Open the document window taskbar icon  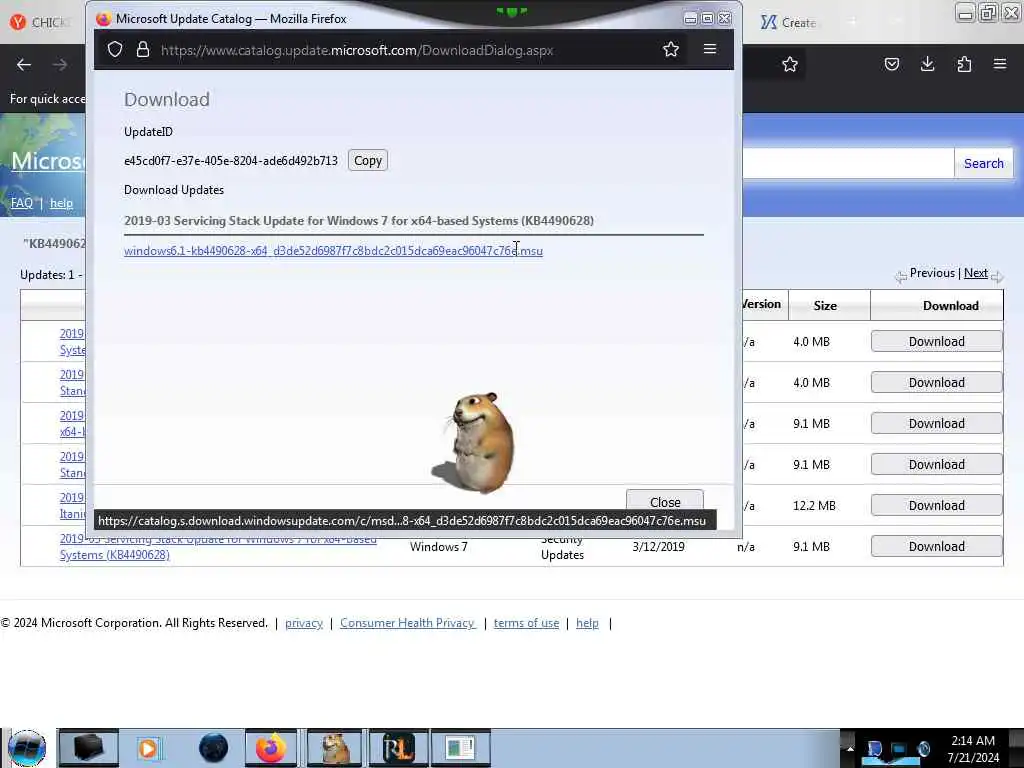tap(460, 748)
